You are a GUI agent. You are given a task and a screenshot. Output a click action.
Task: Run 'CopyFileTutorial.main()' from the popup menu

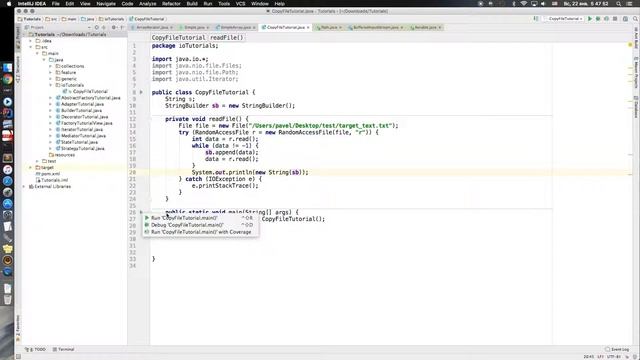point(200,218)
